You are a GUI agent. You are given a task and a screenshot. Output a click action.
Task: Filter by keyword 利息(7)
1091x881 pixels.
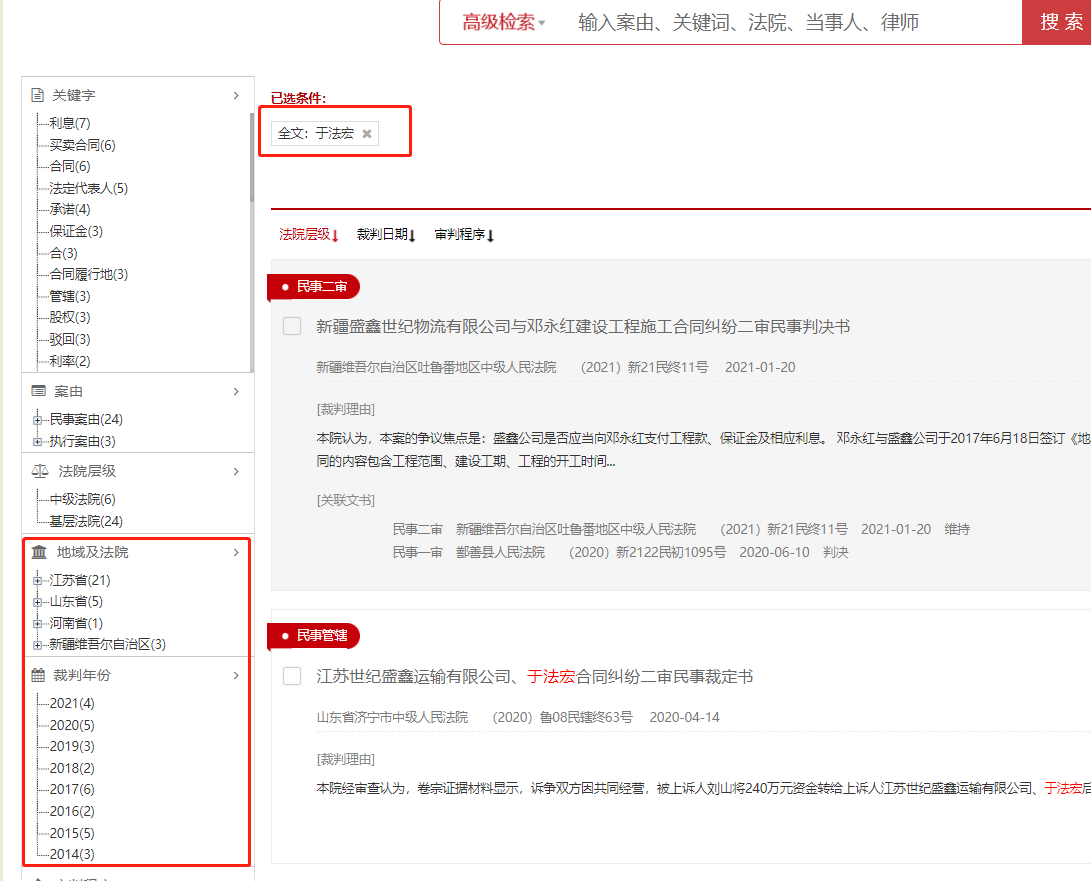pyautogui.click(x=70, y=123)
